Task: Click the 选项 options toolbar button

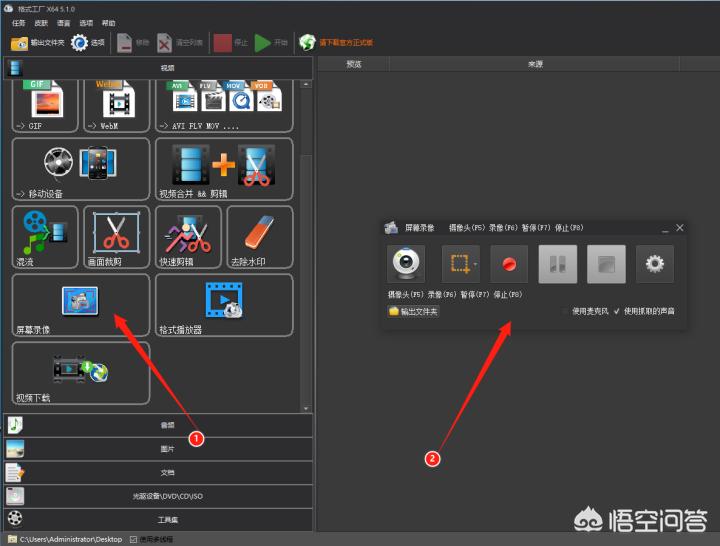Action: (x=88, y=43)
